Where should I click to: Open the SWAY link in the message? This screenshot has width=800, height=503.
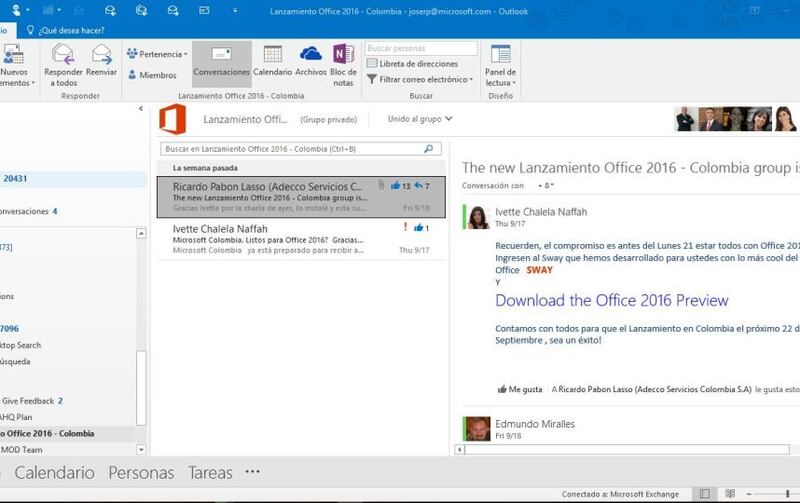point(539,270)
